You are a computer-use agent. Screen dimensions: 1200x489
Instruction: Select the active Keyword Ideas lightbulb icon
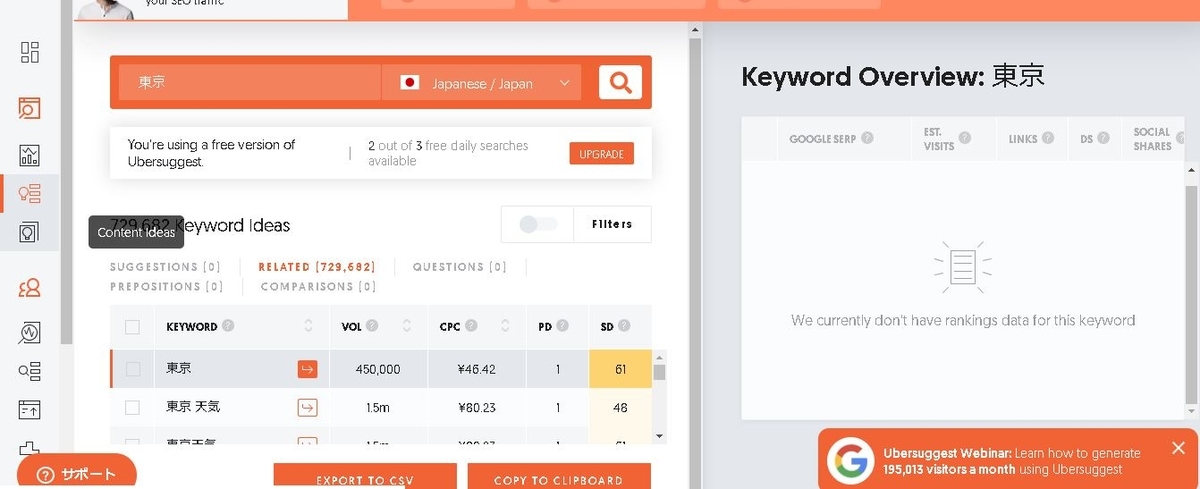tap(30, 194)
